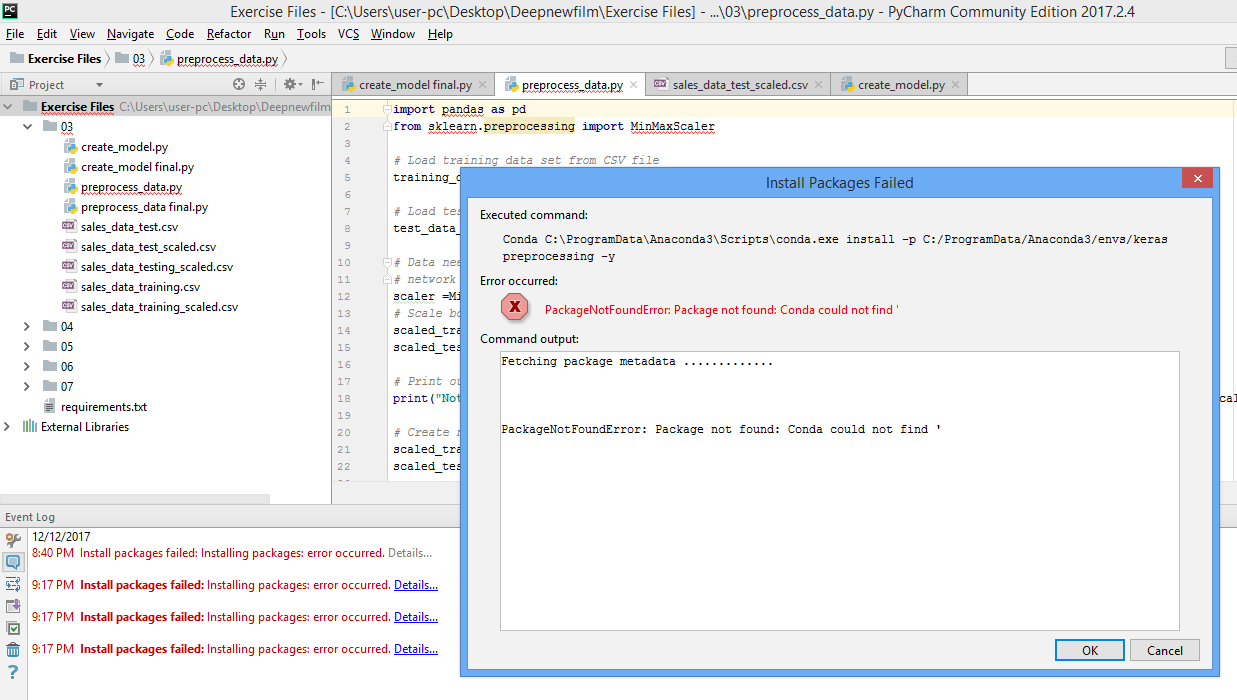Open Details link of 8:40 PM log entry
Screen dimensions: 1237x700
[410, 553]
